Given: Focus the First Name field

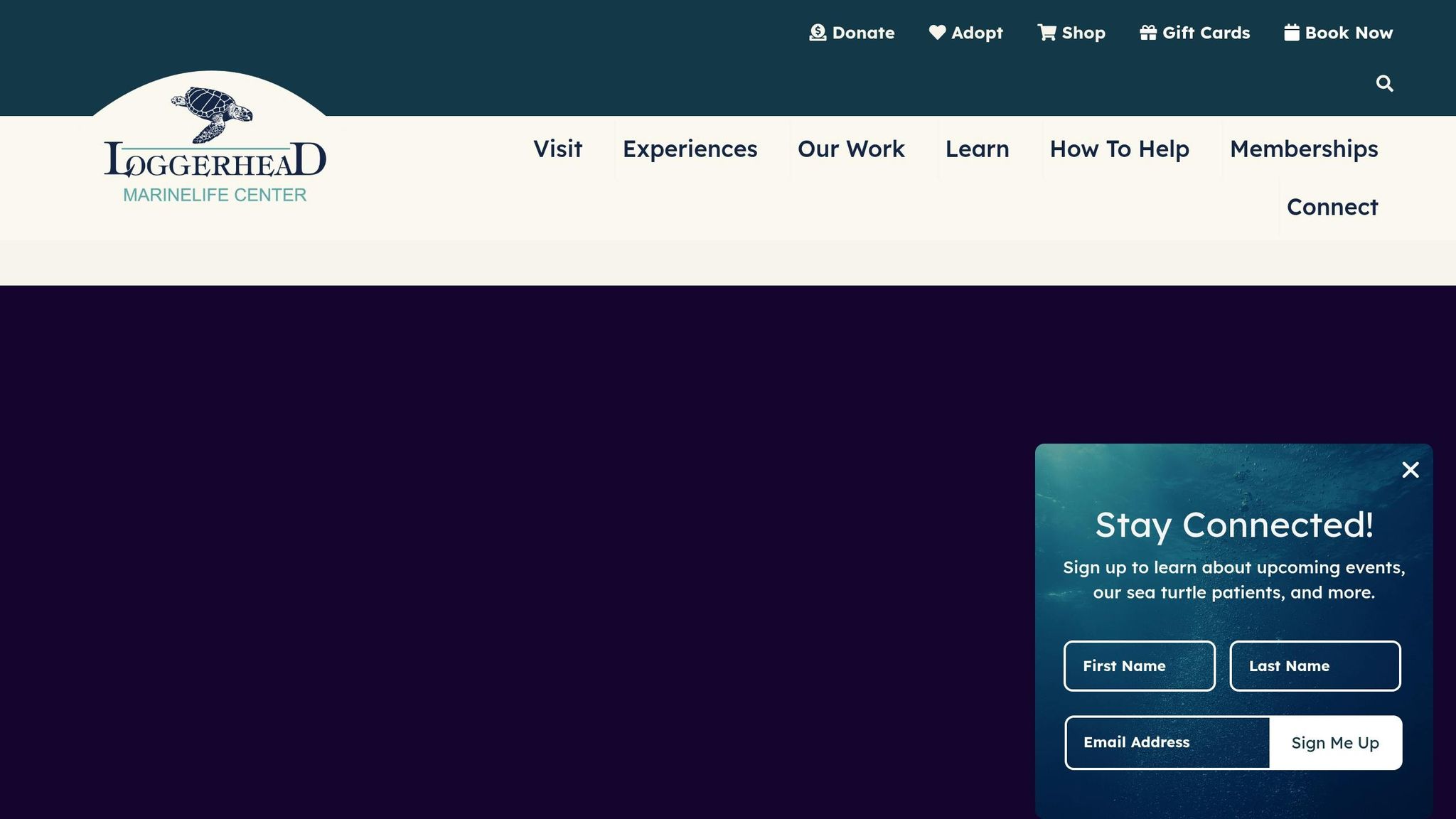Looking at the screenshot, I should [1139, 666].
